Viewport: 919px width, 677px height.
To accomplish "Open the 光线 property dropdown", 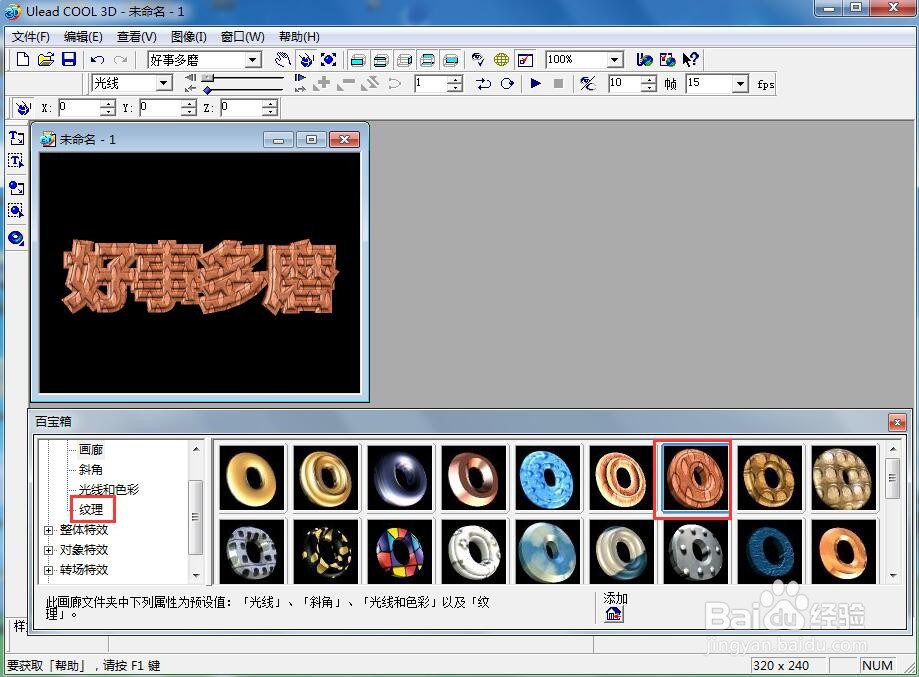I will coord(164,83).
